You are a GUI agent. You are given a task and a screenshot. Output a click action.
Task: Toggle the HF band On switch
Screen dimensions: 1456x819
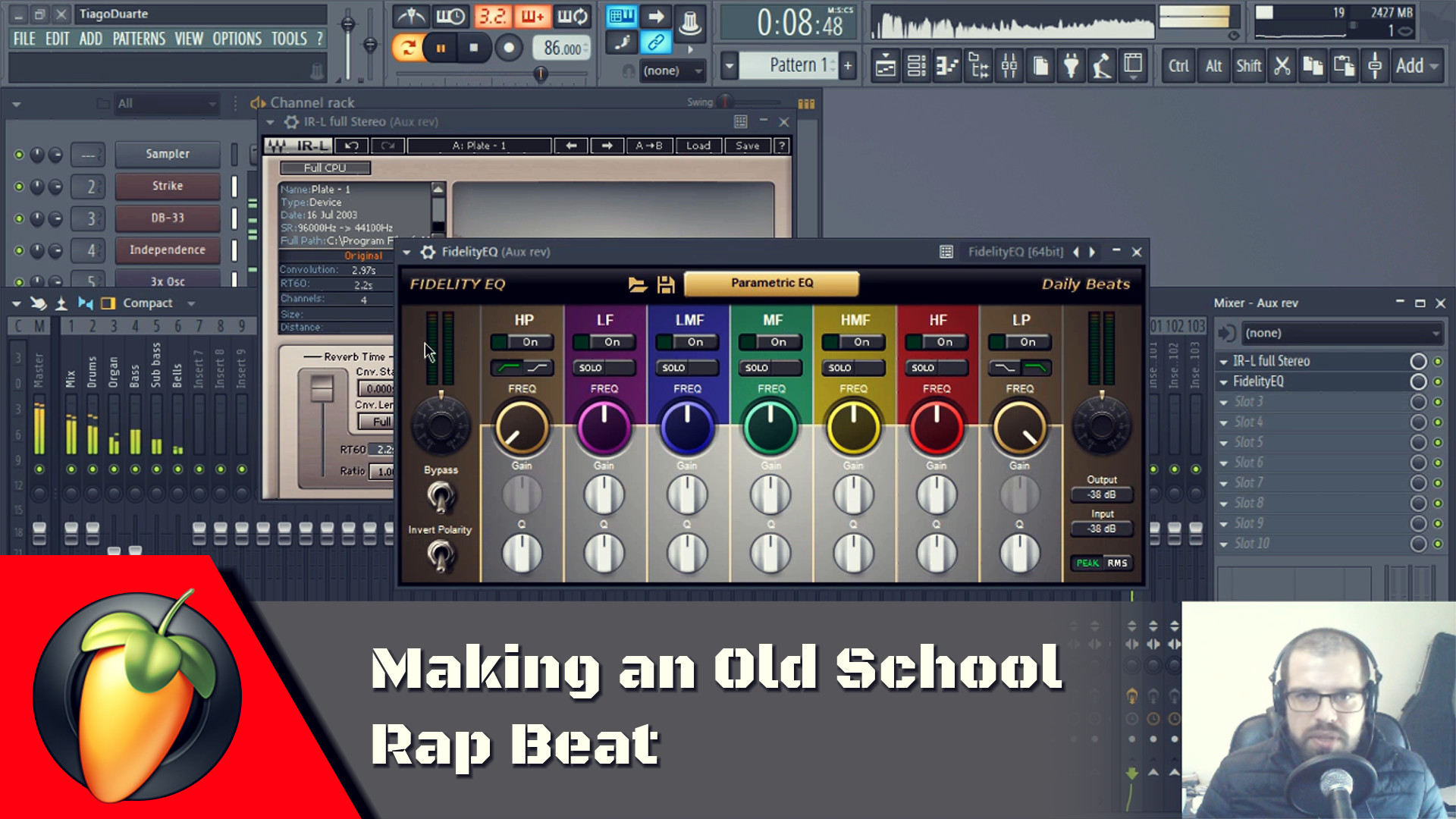(937, 342)
